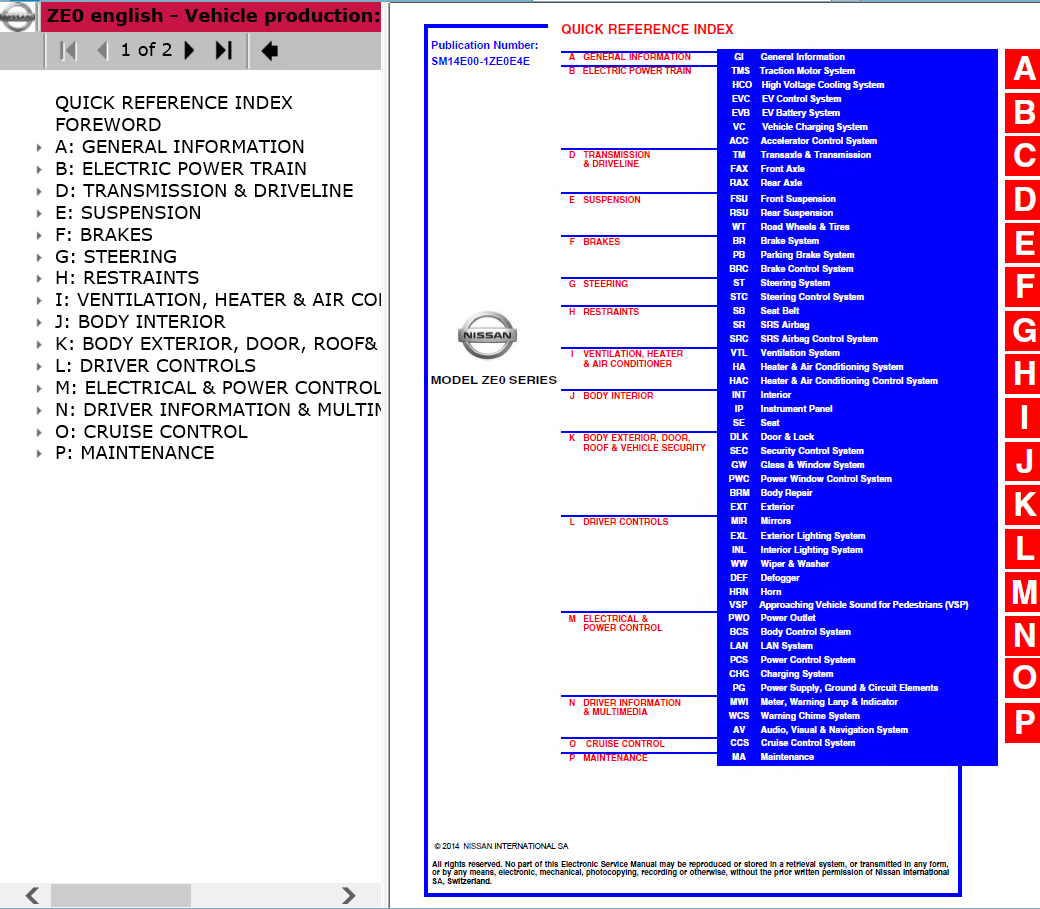
Task: Click ELECTRIC POWER TRAIN red heading
Action: 637,71
